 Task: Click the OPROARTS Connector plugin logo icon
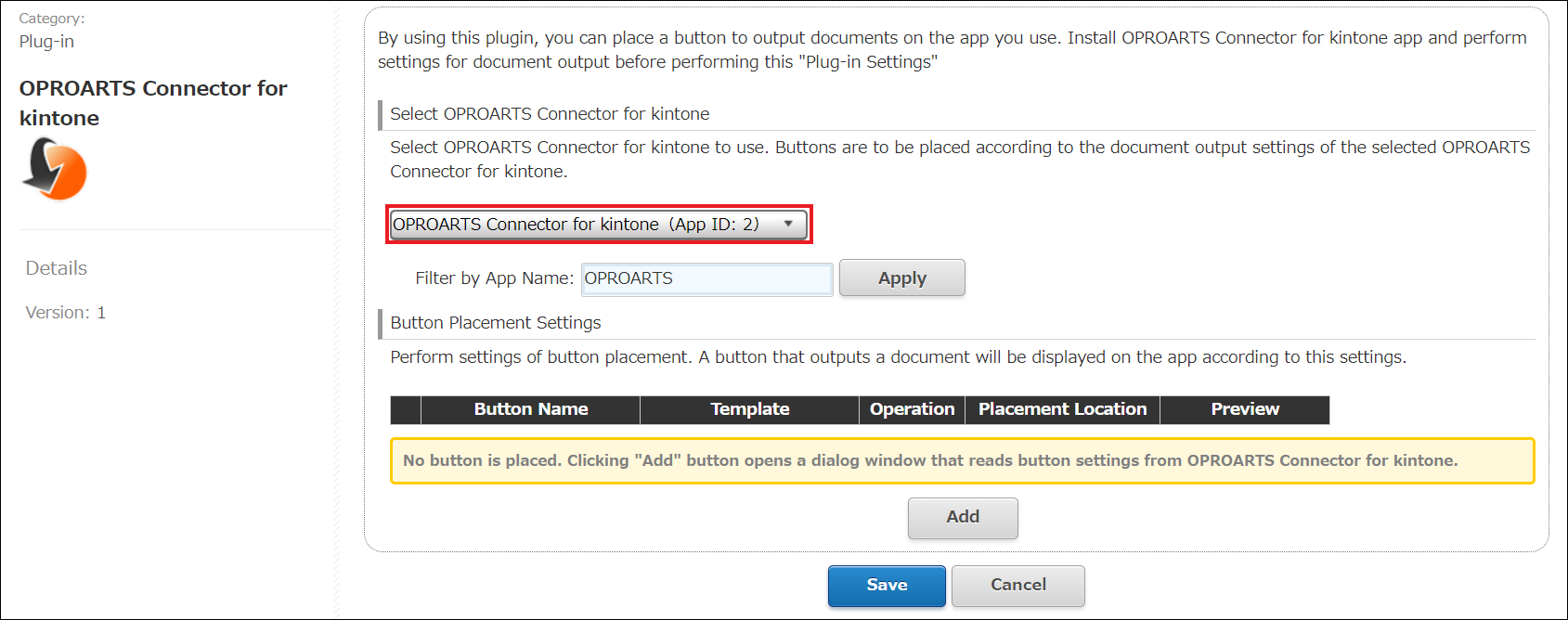coord(54,168)
